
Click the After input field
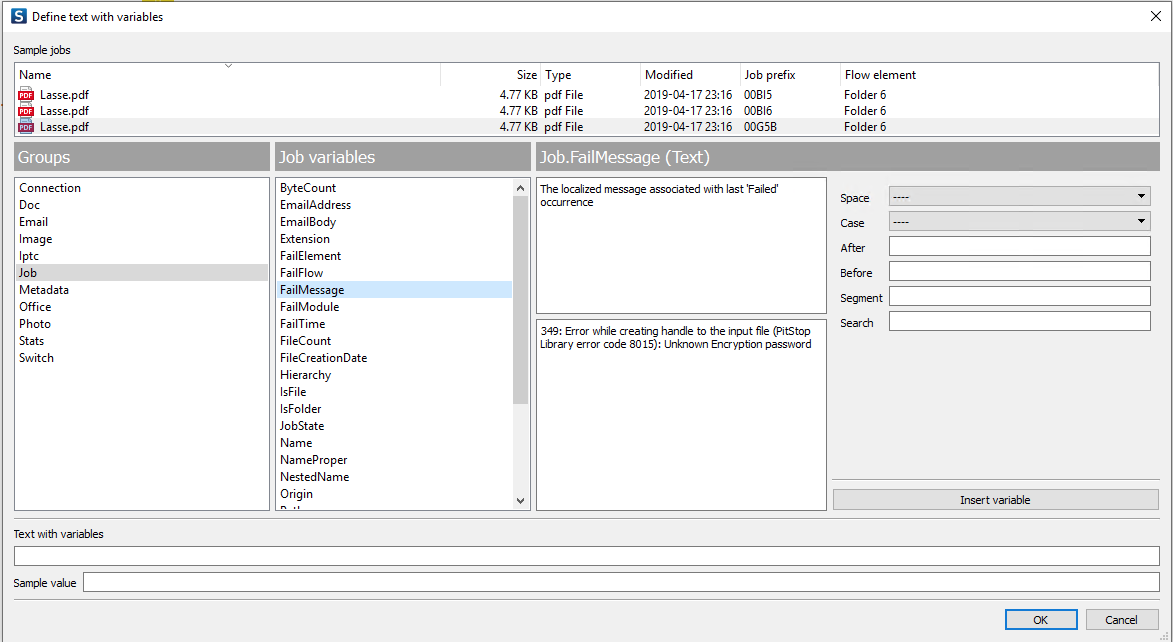(1019, 247)
